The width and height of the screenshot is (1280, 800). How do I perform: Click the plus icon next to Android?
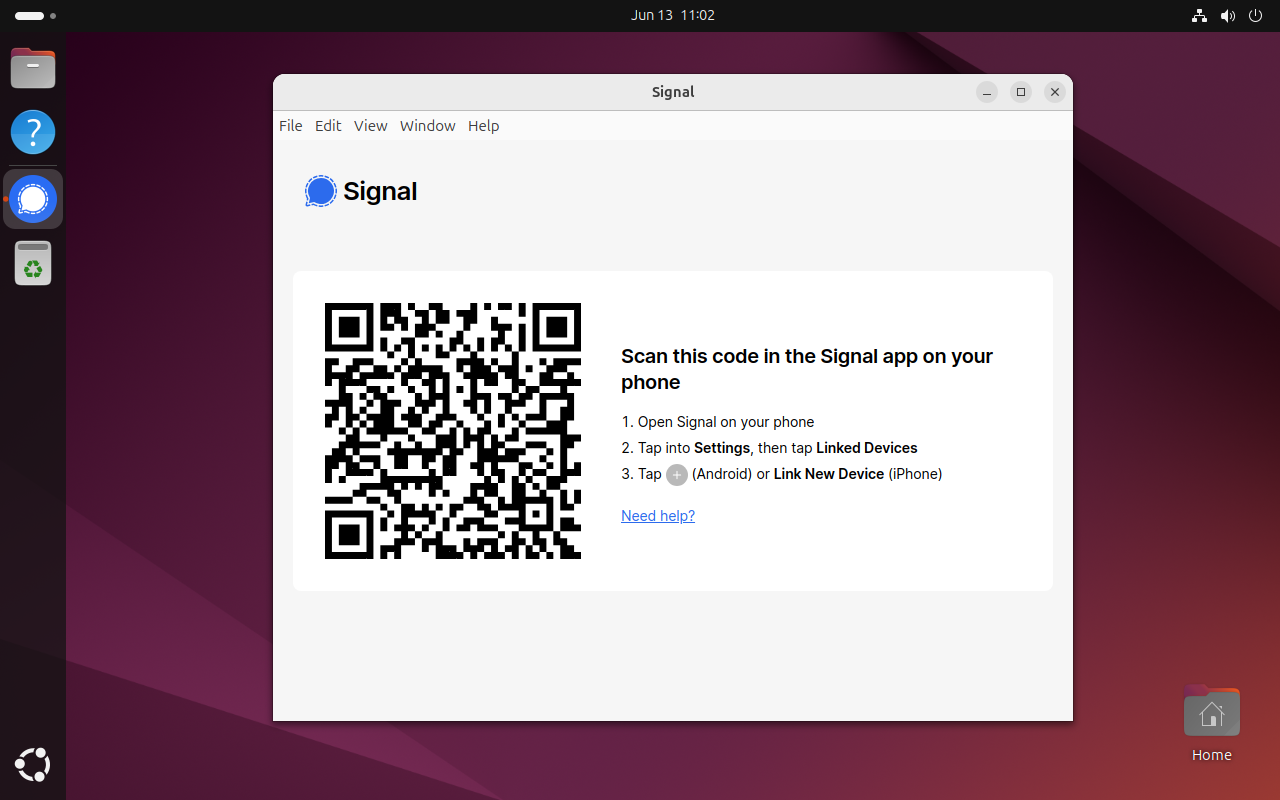click(677, 475)
